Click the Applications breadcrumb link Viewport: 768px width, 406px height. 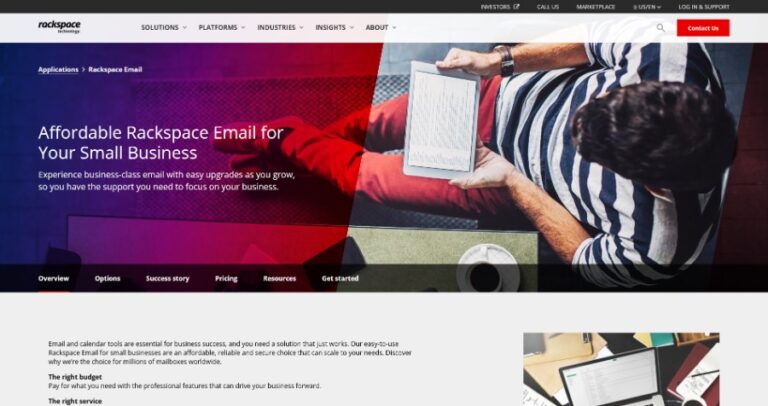(58, 70)
